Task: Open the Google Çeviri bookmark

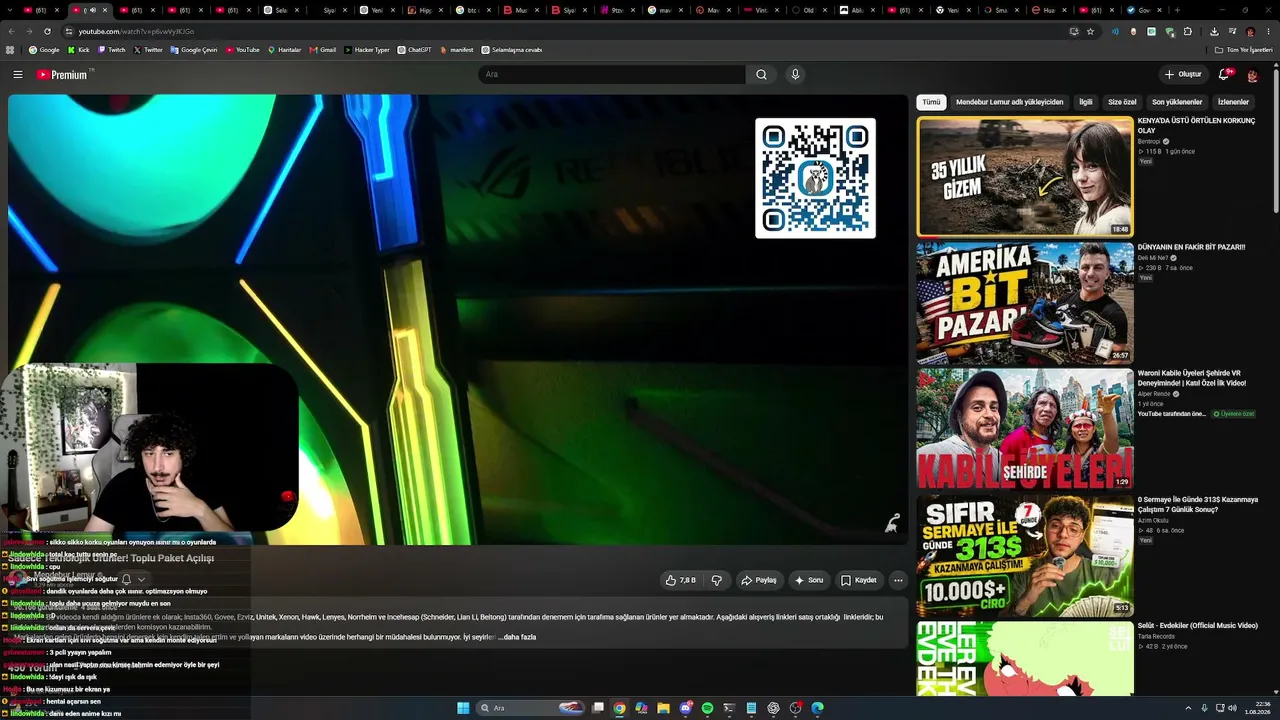Action: click(194, 49)
